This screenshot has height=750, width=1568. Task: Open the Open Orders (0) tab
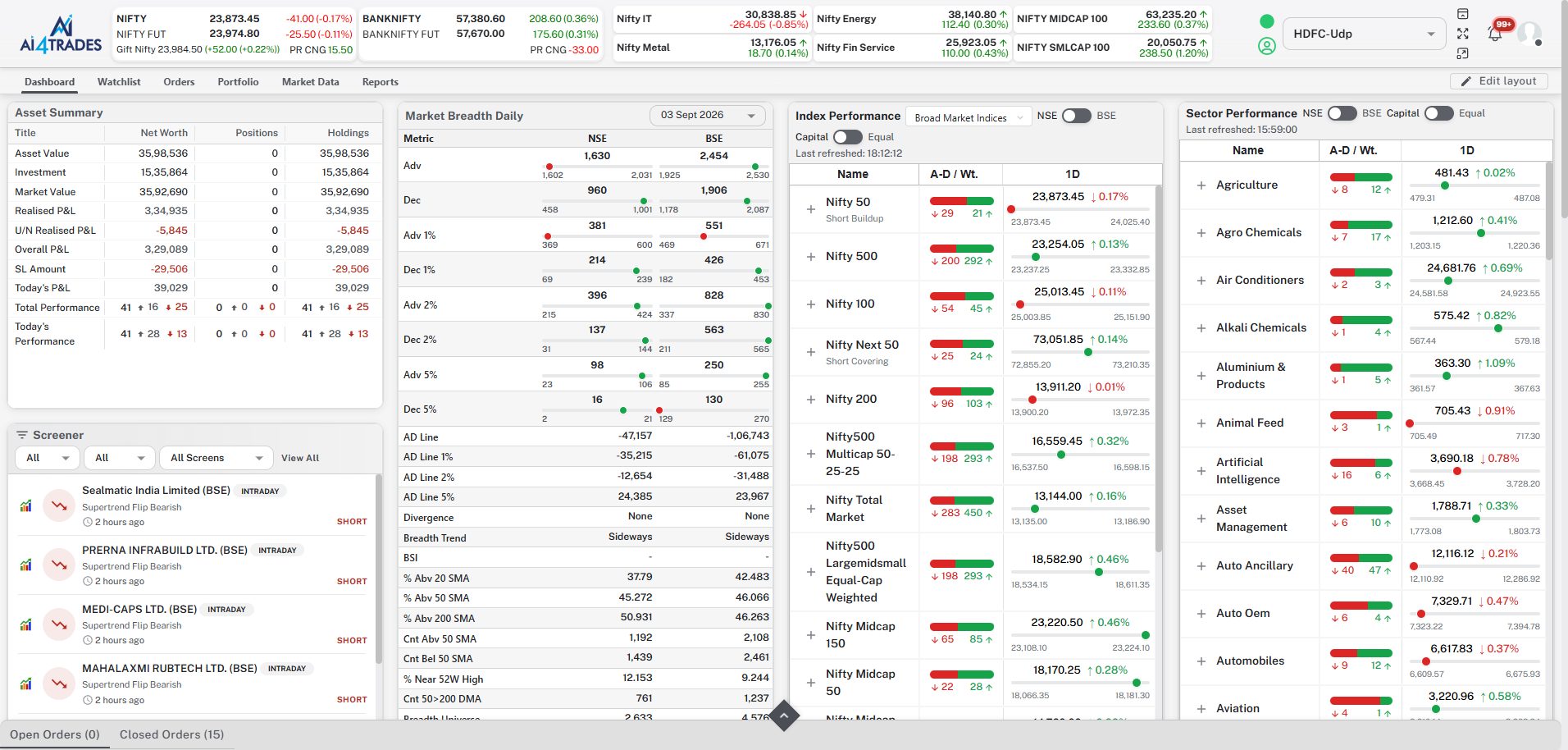(x=54, y=734)
